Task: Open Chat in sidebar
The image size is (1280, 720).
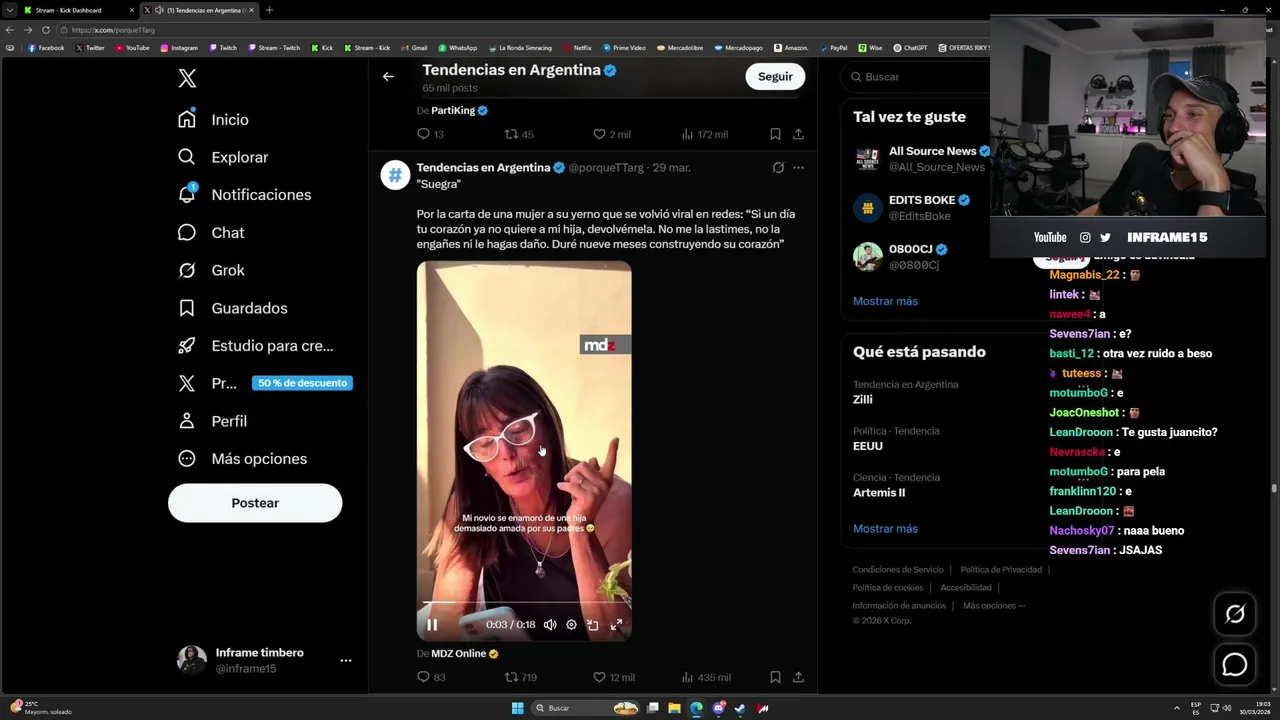Action: pos(211,232)
